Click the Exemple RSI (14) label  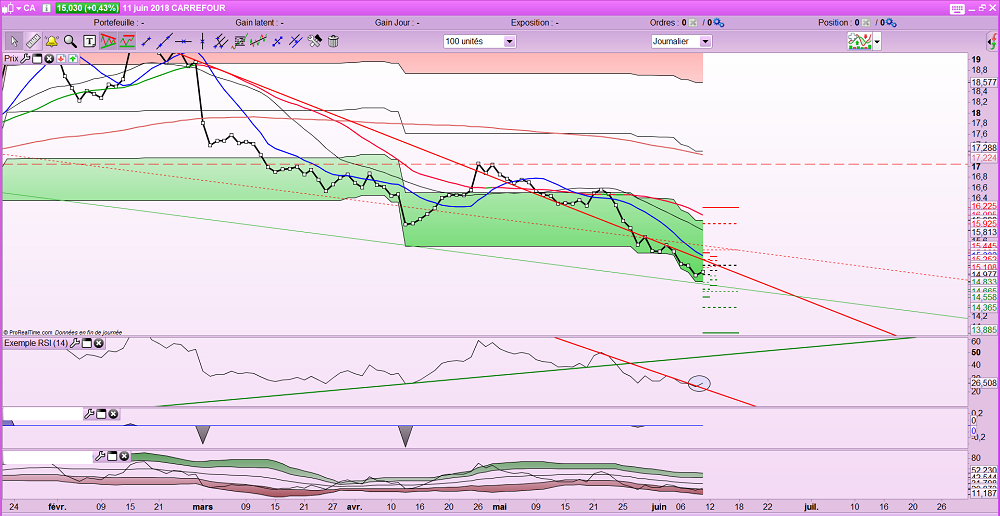[x=36, y=343]
